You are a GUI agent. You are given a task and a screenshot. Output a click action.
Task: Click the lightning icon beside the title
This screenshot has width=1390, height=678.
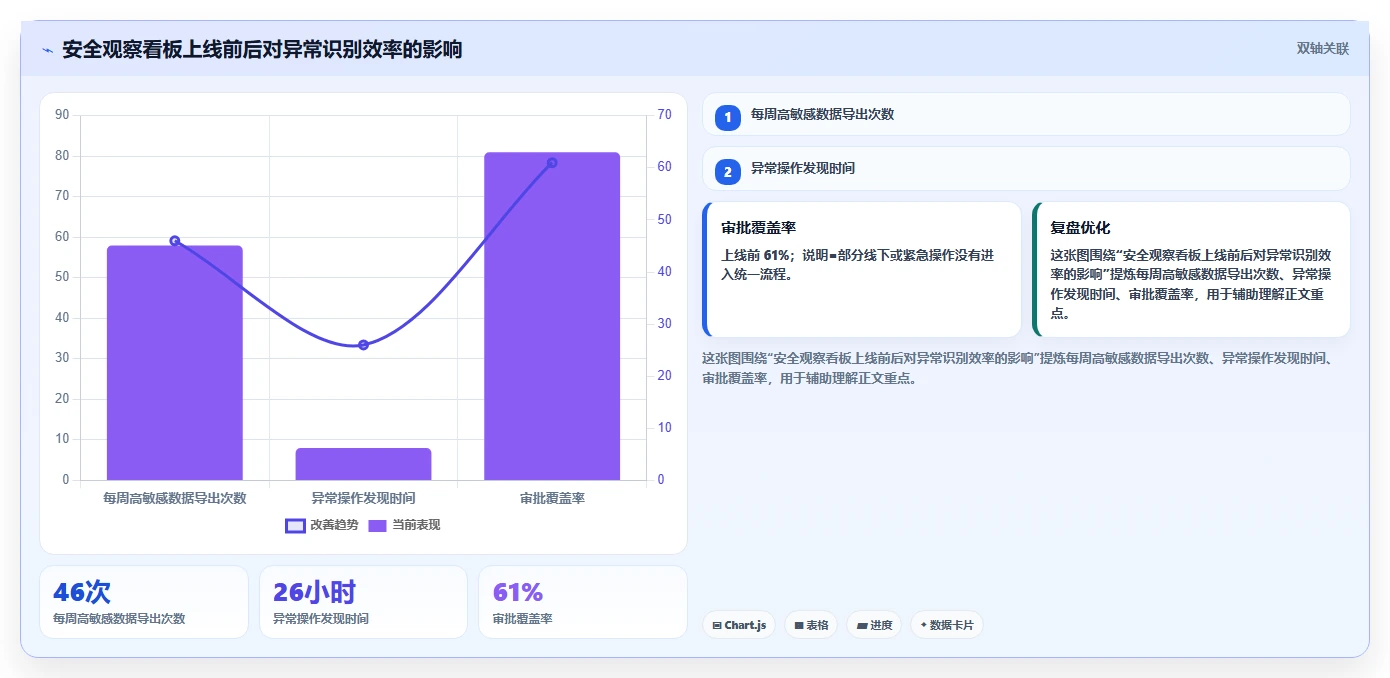click(47, 50)
